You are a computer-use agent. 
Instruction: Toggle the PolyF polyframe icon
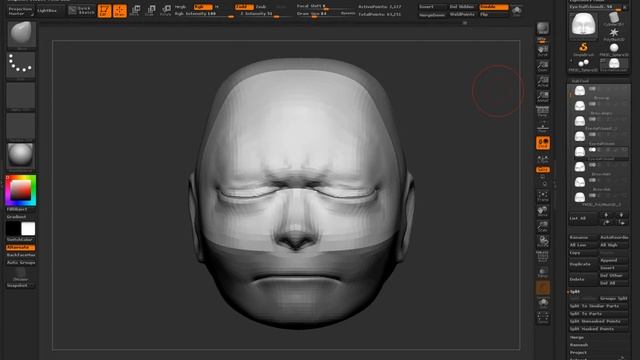(542, 257)
